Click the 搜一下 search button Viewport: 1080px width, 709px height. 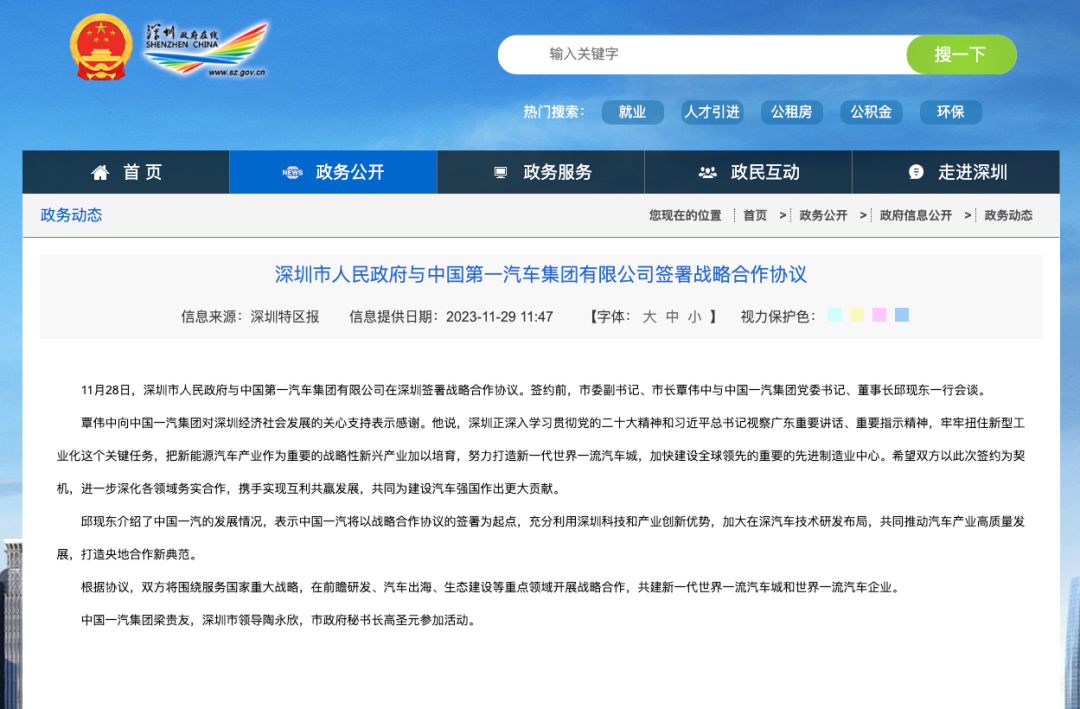(x=961, y=54)
